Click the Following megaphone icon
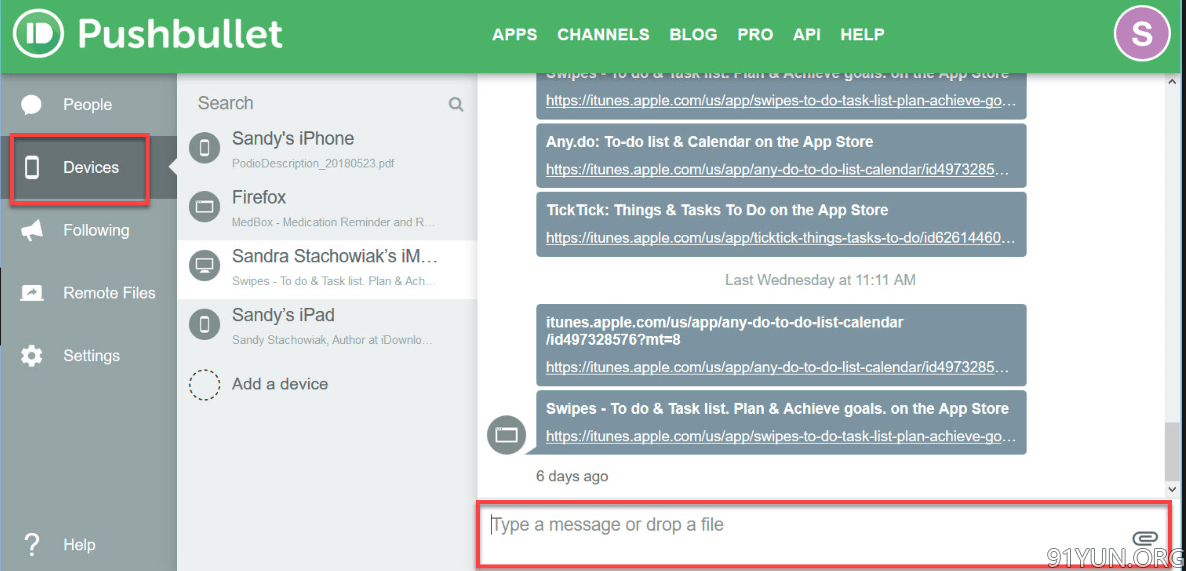1186x571 pixels. coord(32,230)
